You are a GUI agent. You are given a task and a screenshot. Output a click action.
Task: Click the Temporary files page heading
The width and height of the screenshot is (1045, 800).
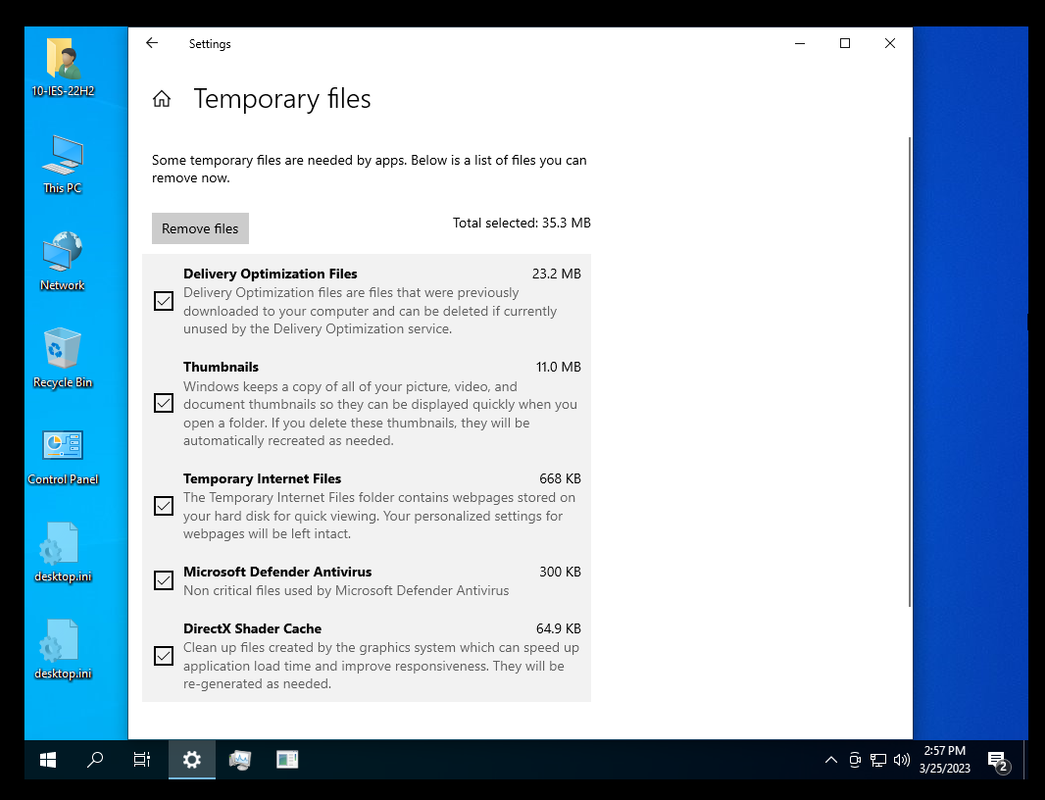tap(282, 99)
